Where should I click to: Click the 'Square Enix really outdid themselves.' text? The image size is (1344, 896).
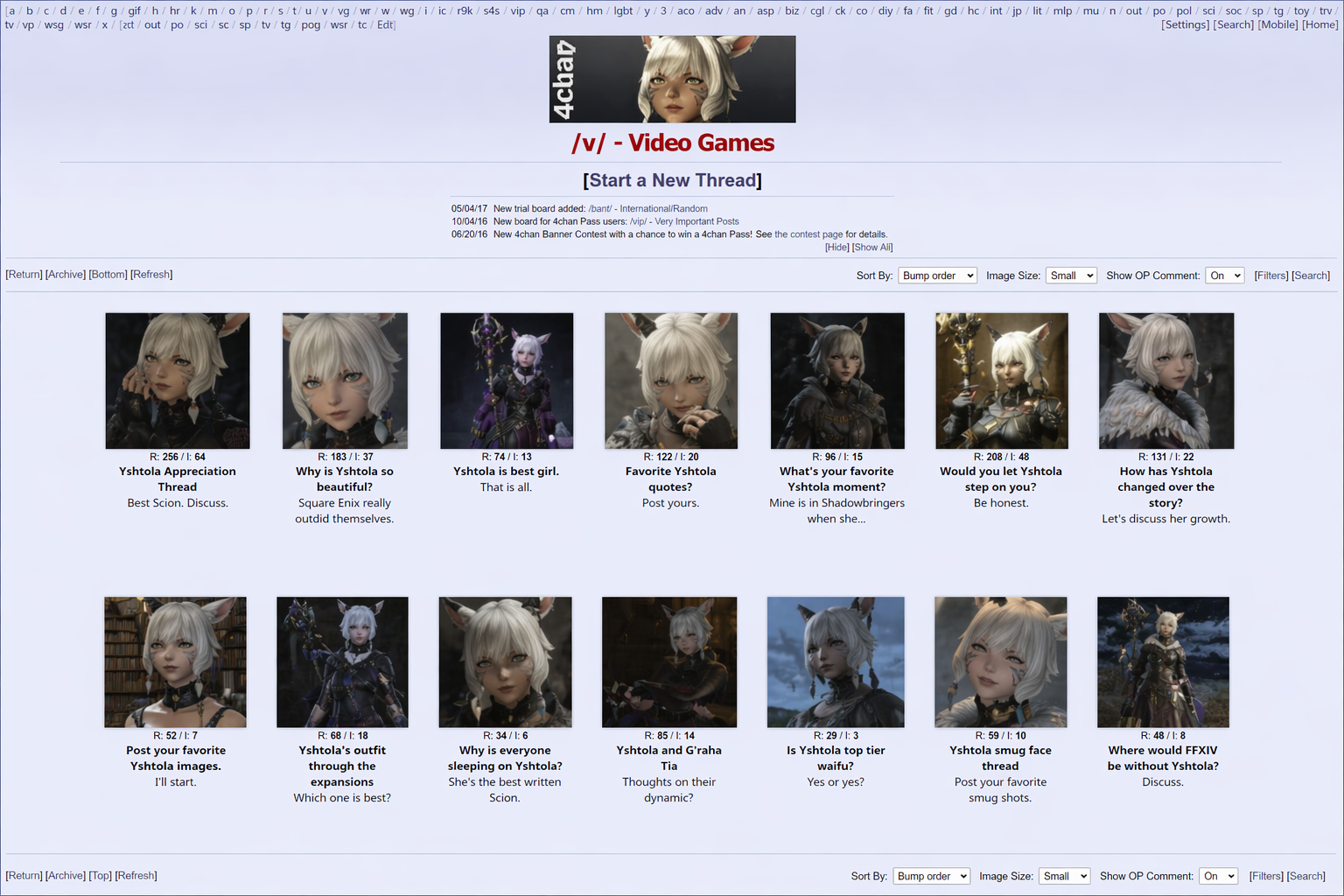[x=345, y=511]
